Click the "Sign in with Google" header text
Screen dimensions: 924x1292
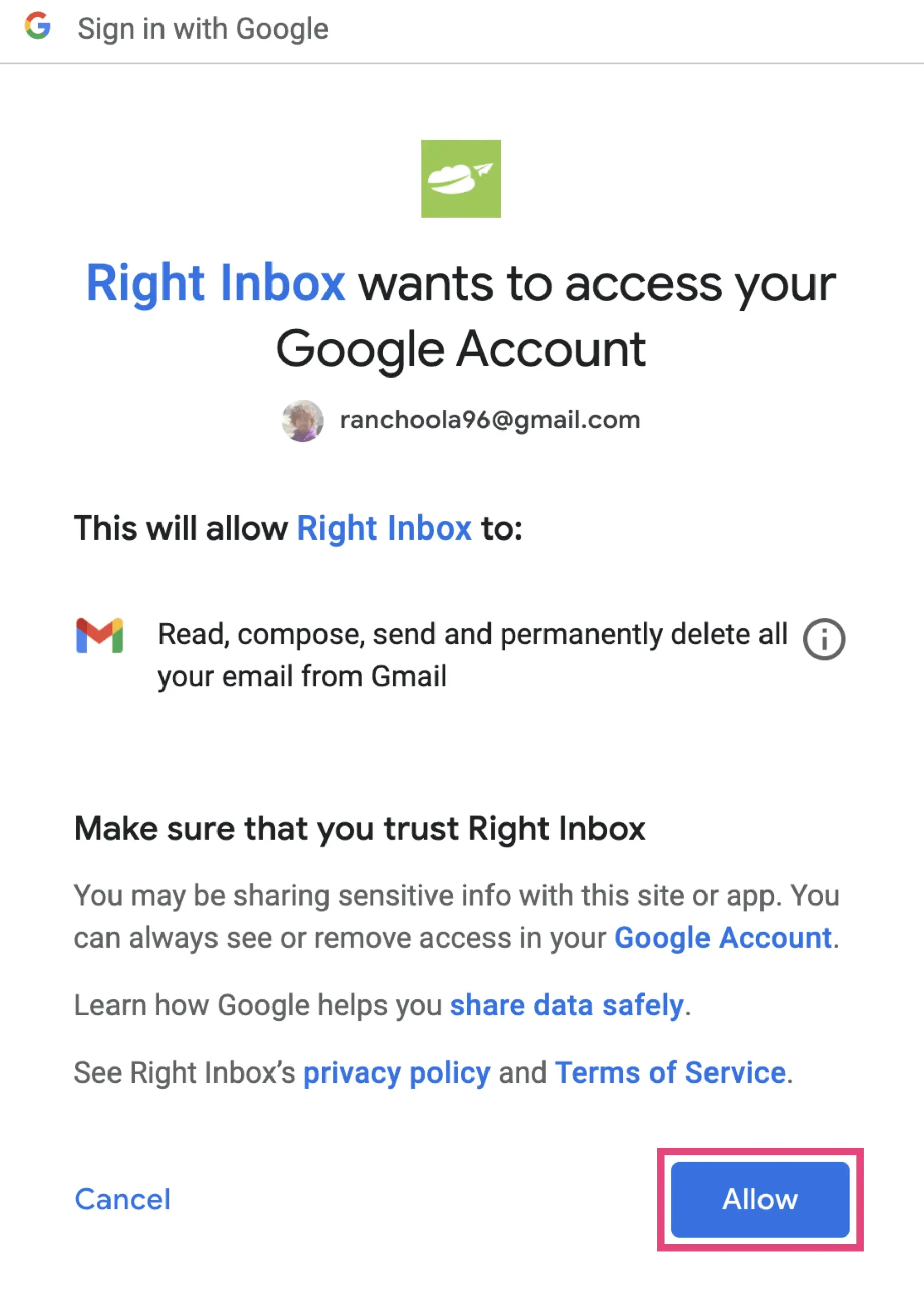[x=203, y=28]
